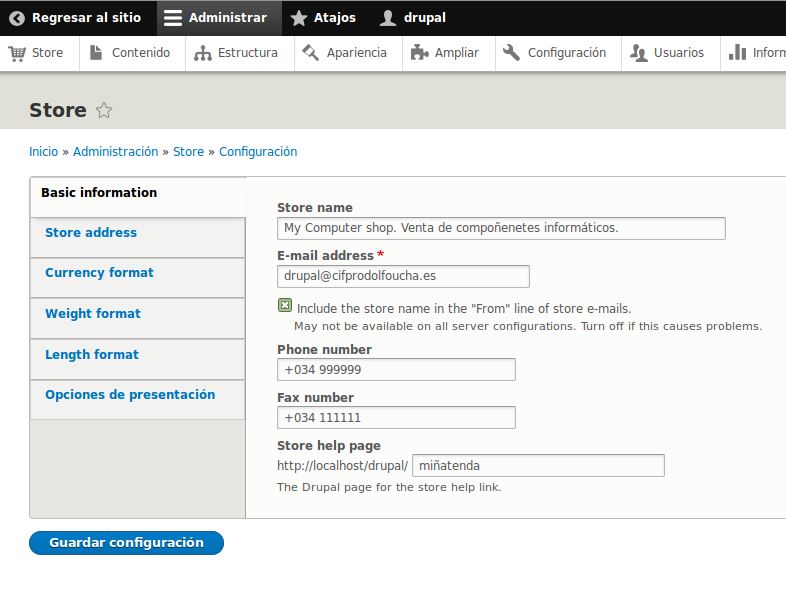Click the hierarchy icon for Estructura

click(203, 53)
